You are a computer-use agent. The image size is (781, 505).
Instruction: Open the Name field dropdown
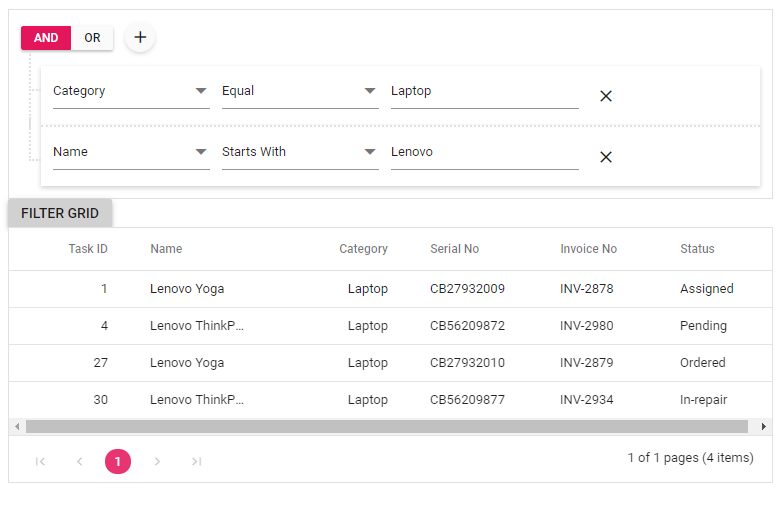(x=201, y=152)
